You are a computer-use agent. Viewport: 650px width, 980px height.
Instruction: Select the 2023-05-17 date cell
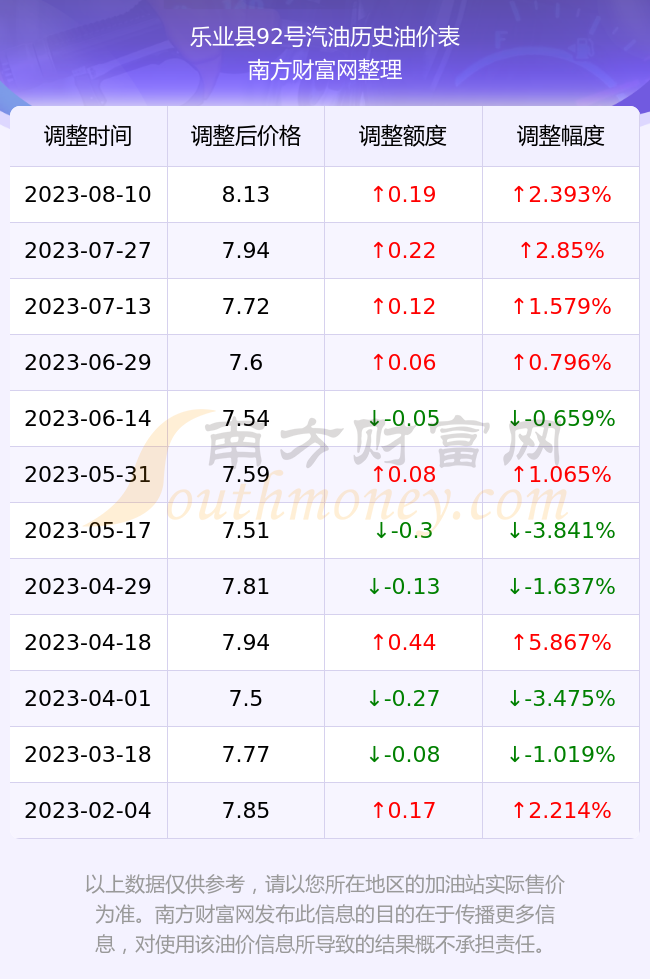(x=88, y=530)
